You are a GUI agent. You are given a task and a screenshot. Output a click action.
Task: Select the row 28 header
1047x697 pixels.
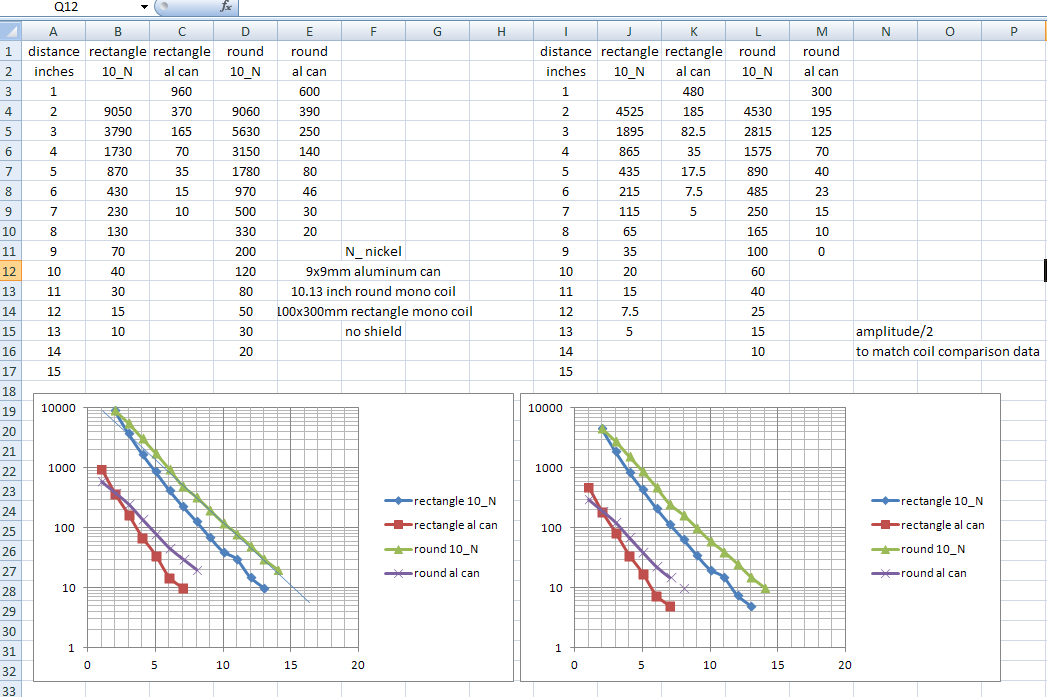pos(11,591)
